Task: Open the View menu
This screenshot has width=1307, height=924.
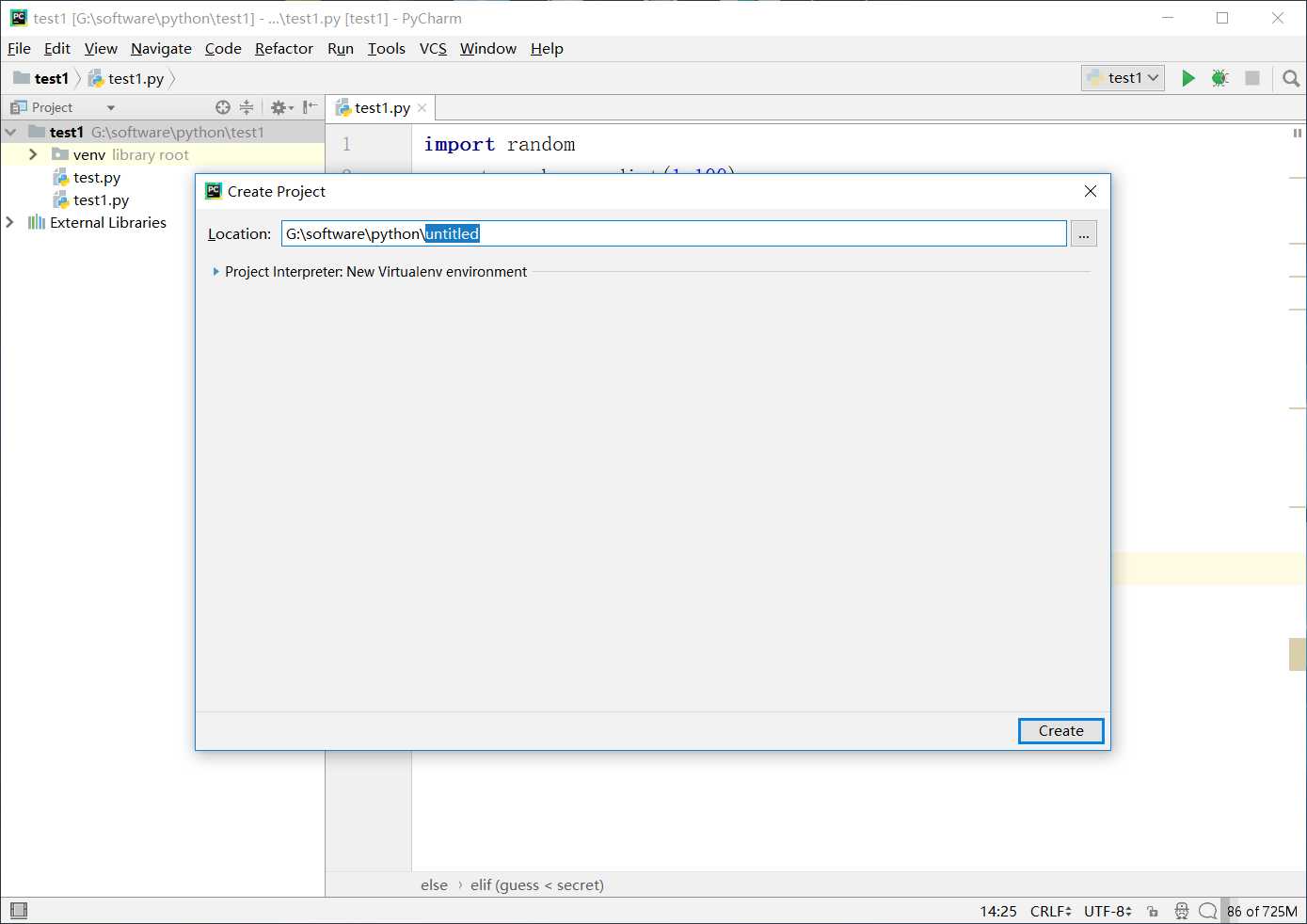Action: tap(101, 49)
